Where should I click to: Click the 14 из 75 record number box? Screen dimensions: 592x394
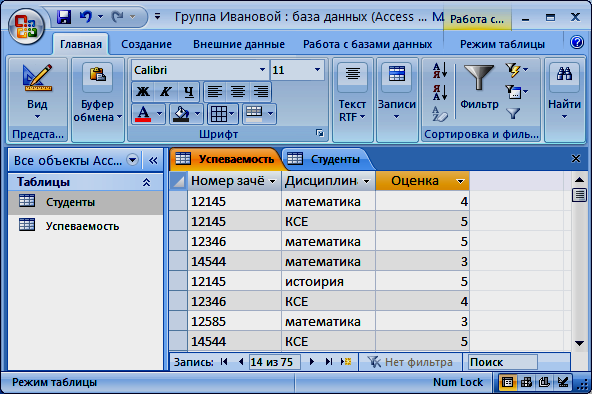[274, 362]
